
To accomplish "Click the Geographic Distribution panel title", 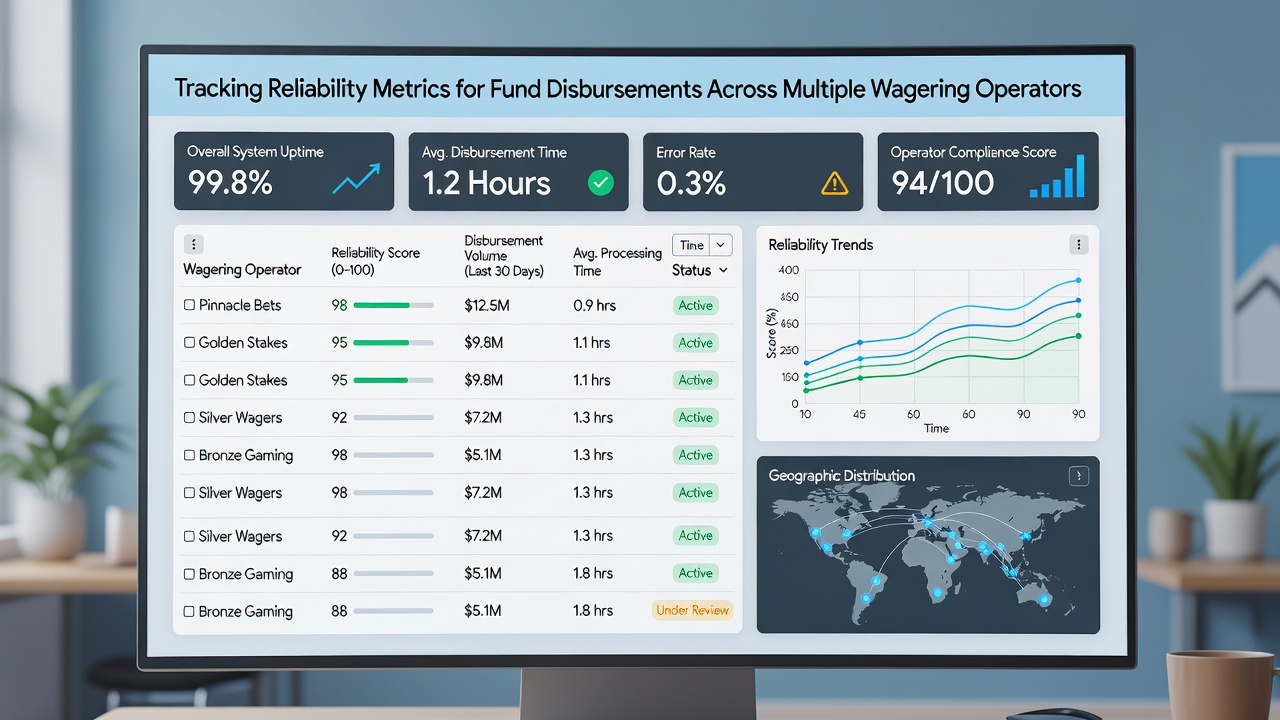I will click(841, 476).
